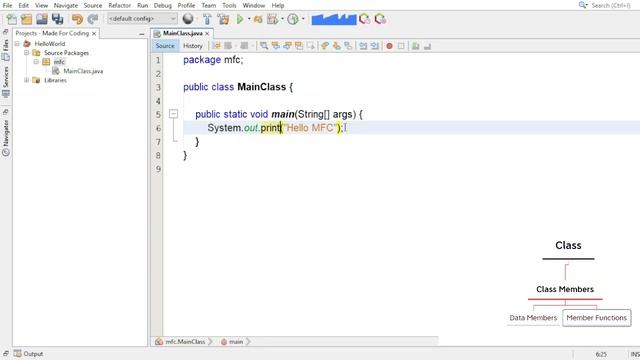Viewport: 640px width, 360px height.
Task: Open the Profile menu
Action: 186,5
